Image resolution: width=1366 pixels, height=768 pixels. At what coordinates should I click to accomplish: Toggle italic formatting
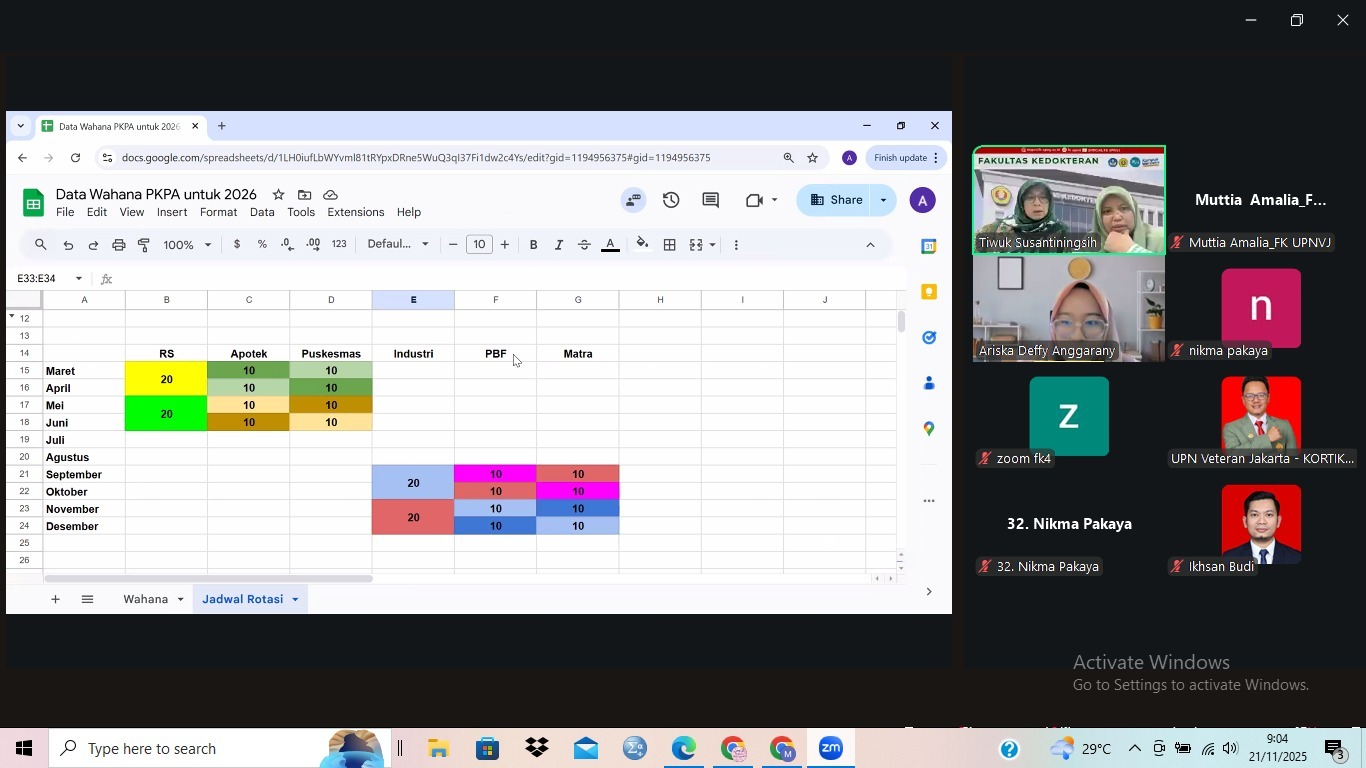[559, 245]
